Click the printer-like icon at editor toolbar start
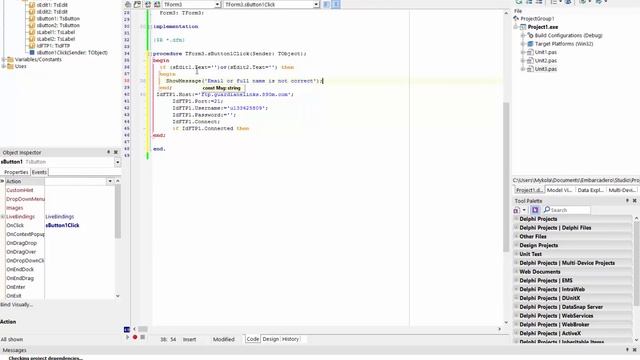This screenshot has width=640, height=360. (x=128, y=4)
